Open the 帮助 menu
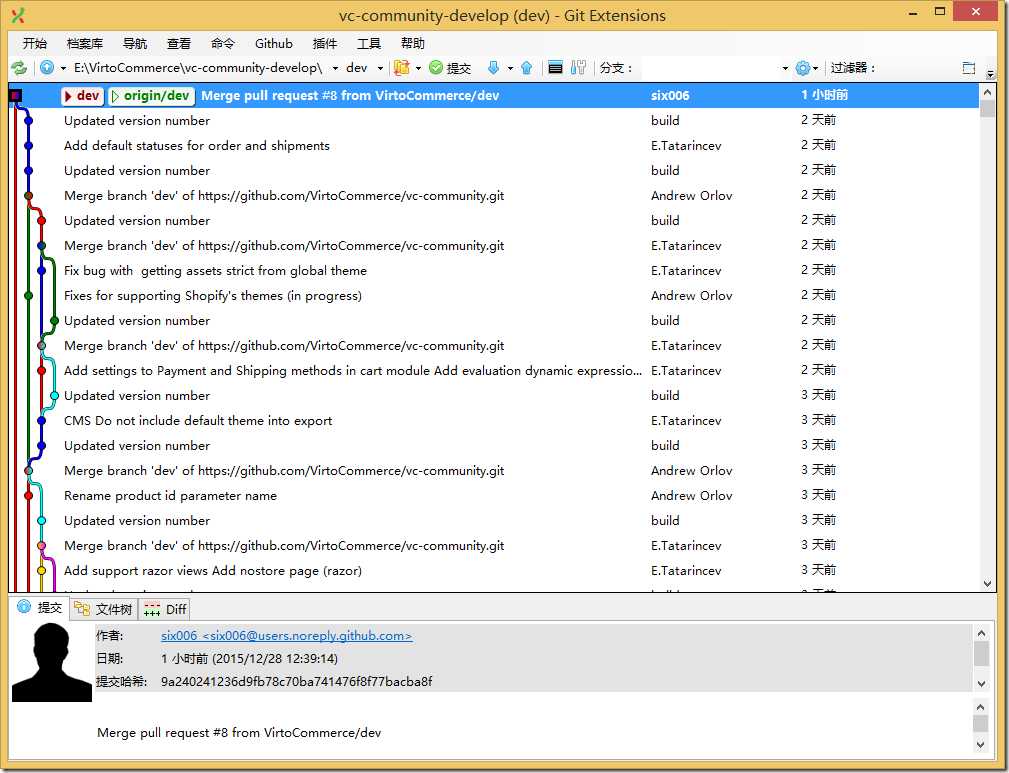 tap(412, 43)
